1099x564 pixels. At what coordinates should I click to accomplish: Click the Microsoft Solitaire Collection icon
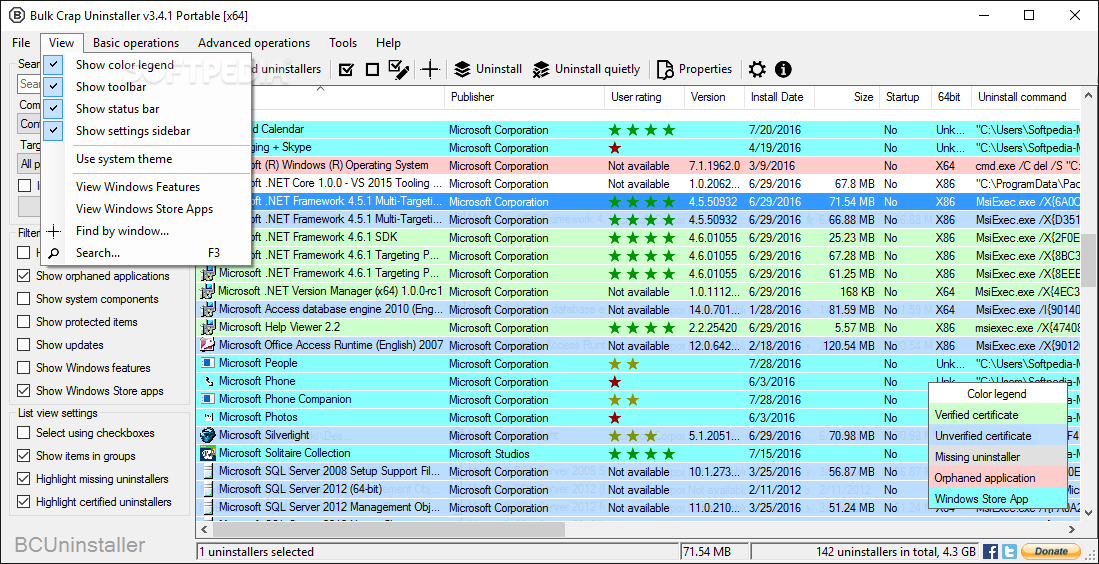point(207,453)
